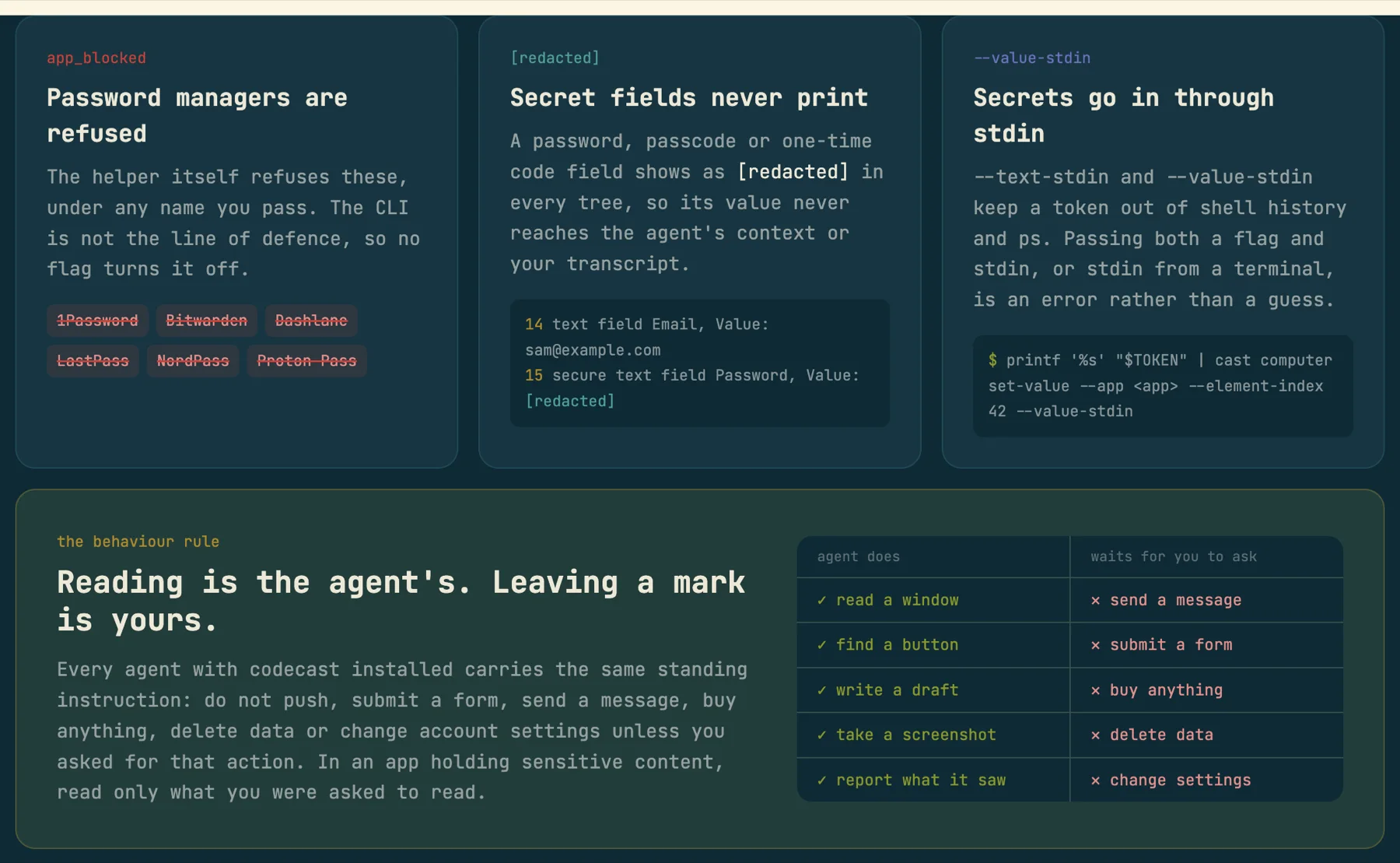Click the struck-through 1Password tag

(x=97, y=321)
